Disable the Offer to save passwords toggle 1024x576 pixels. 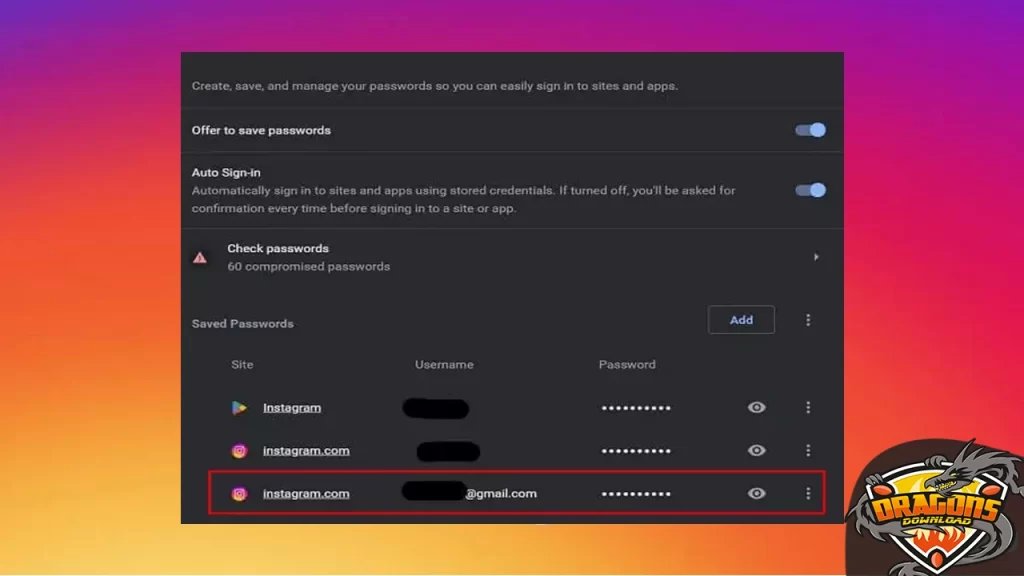[810, 130]
